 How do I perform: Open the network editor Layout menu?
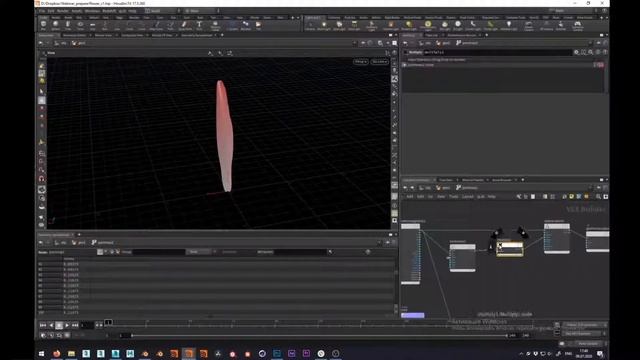coord(467,197)
